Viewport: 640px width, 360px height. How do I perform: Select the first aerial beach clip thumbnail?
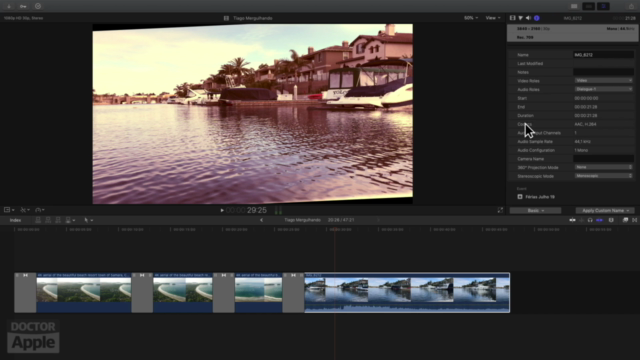tap(84, 293)
